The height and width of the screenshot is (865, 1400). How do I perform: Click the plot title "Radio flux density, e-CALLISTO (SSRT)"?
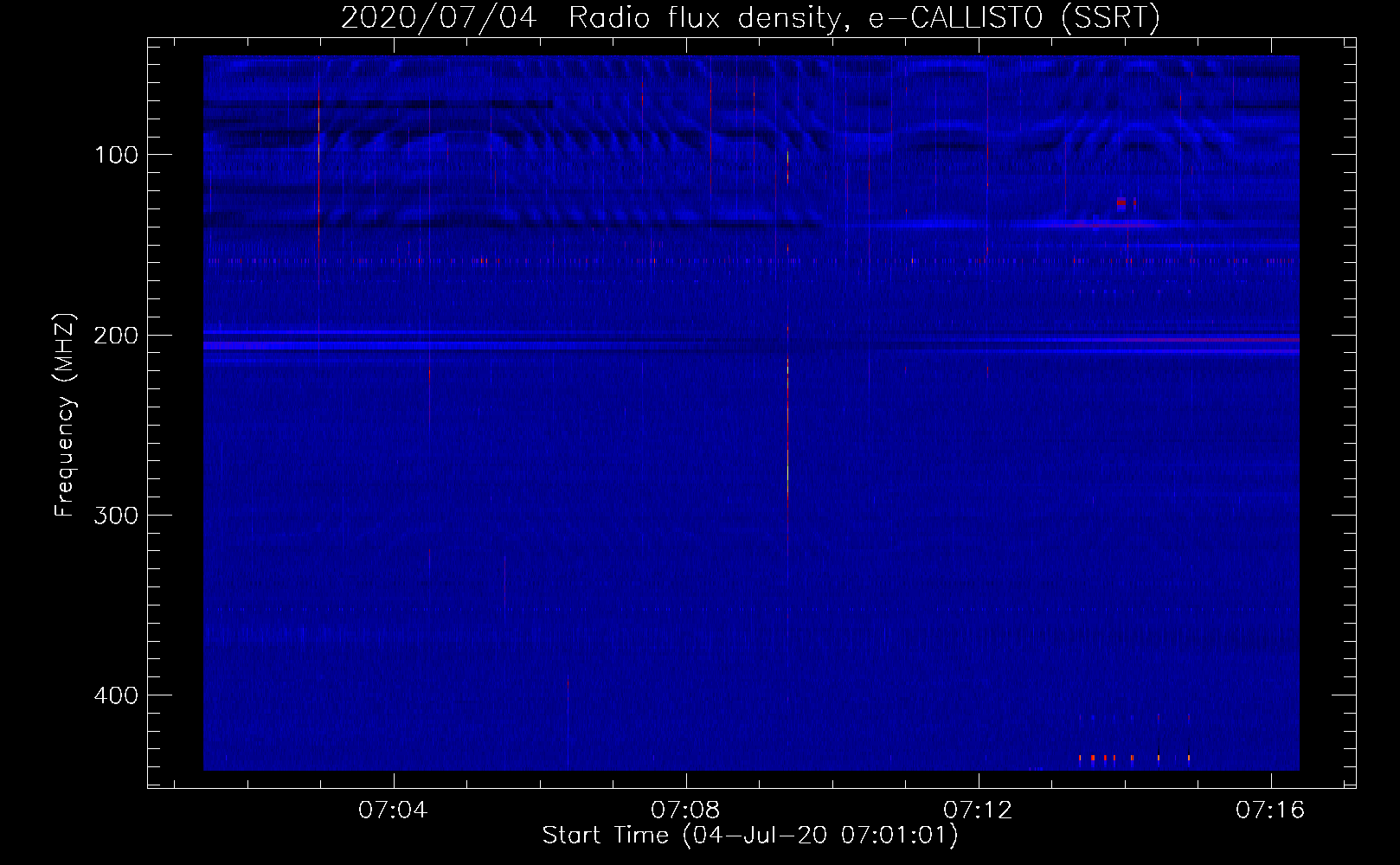click(x=864, y=18)
